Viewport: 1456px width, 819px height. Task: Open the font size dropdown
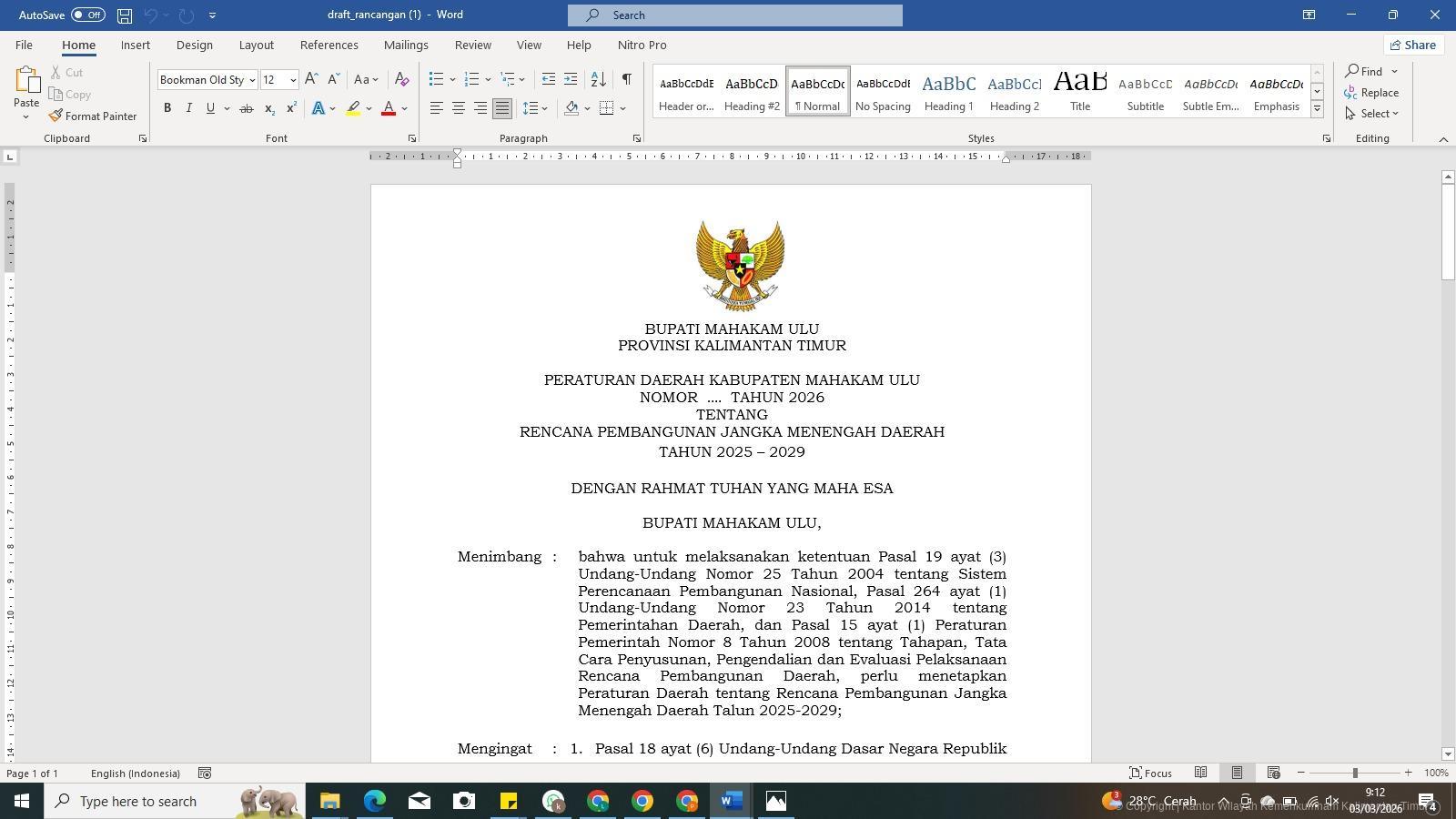tap(293, 80)
